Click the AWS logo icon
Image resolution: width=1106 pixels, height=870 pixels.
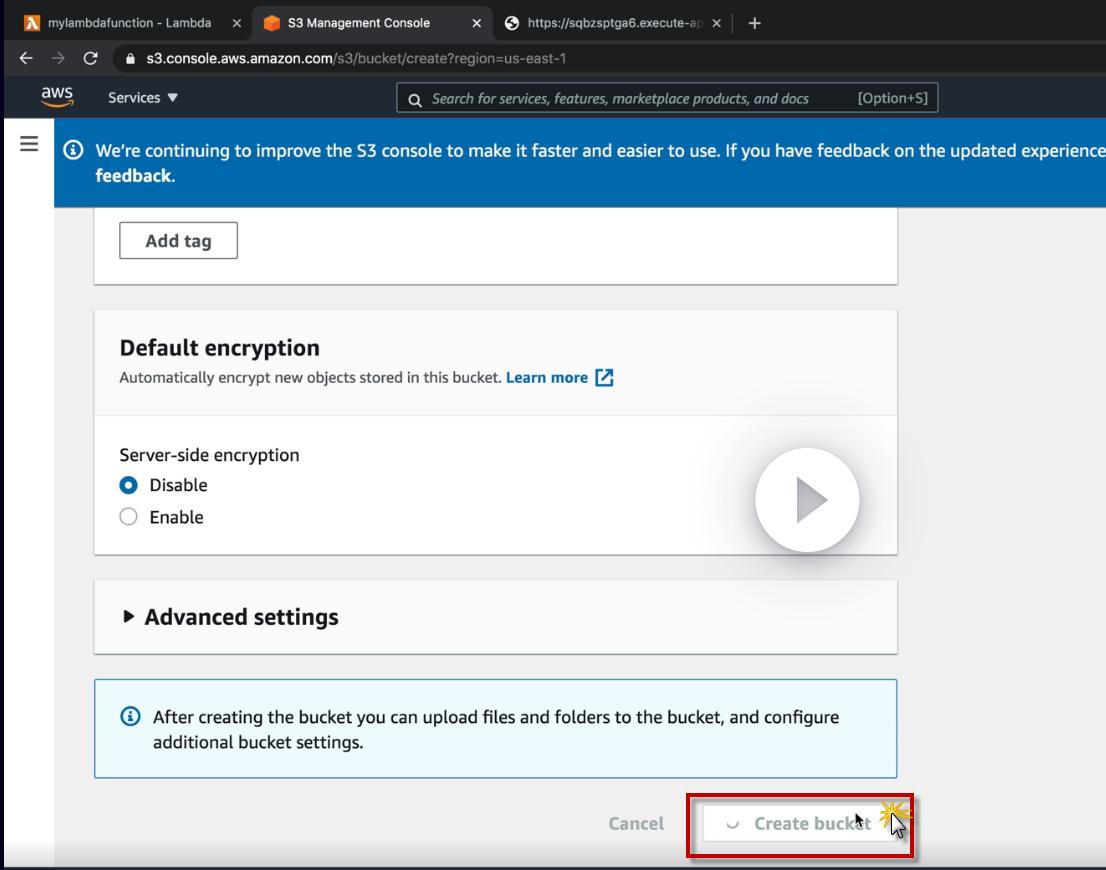pos(57,96)
